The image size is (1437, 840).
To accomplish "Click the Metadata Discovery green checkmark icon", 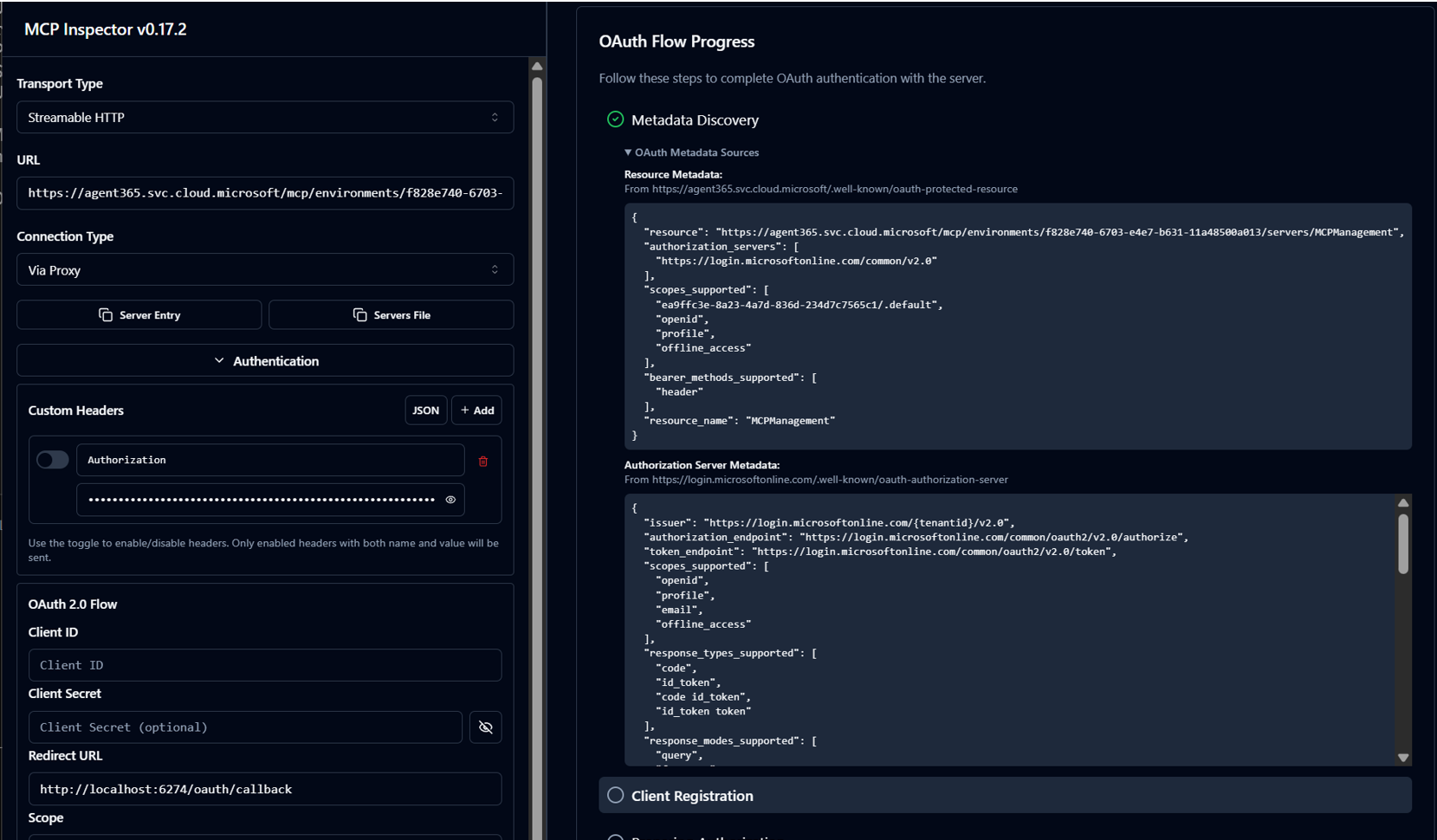I will (615, 120).
